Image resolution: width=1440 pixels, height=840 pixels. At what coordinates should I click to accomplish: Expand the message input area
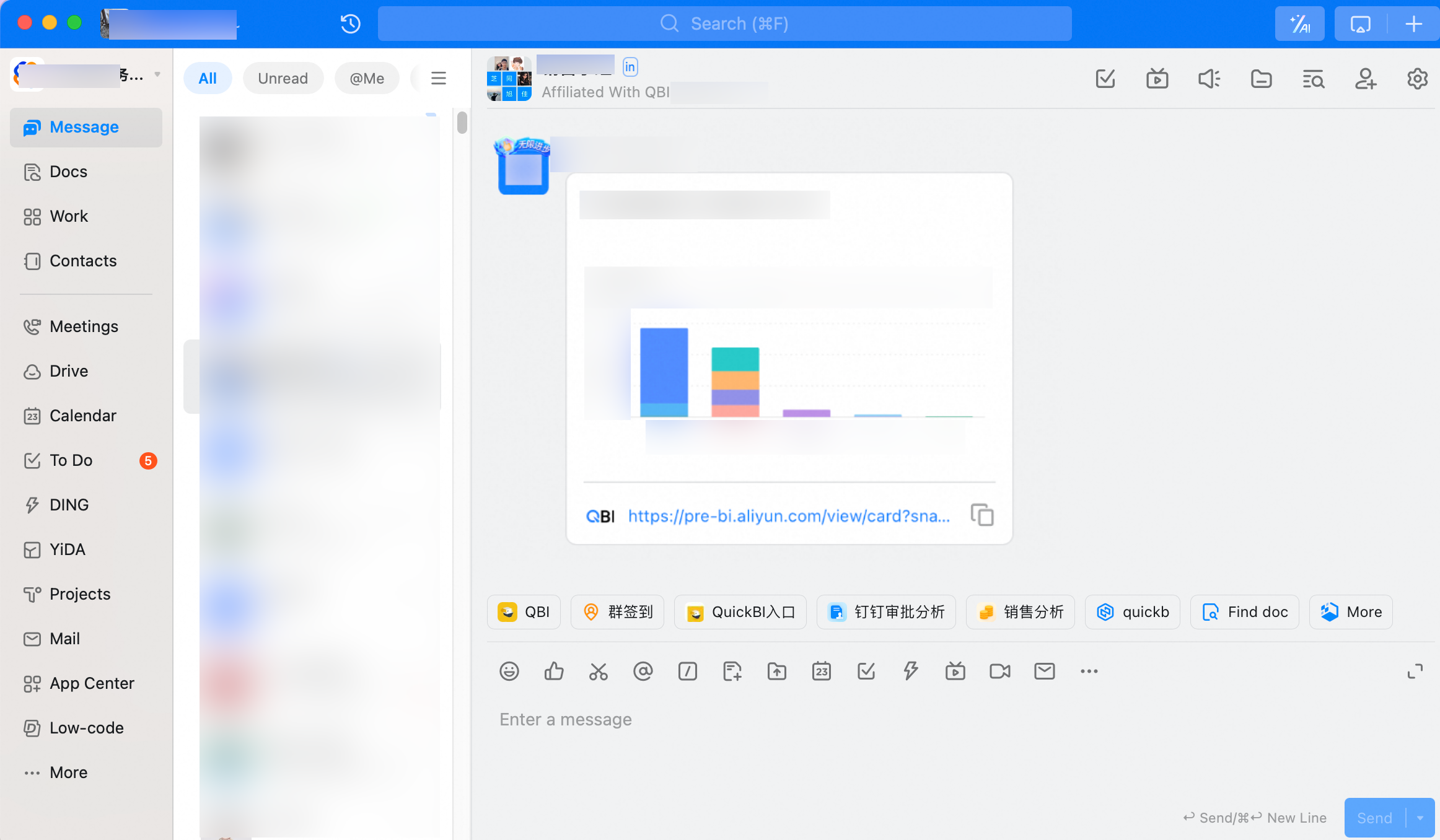(x=1415, y=671)
